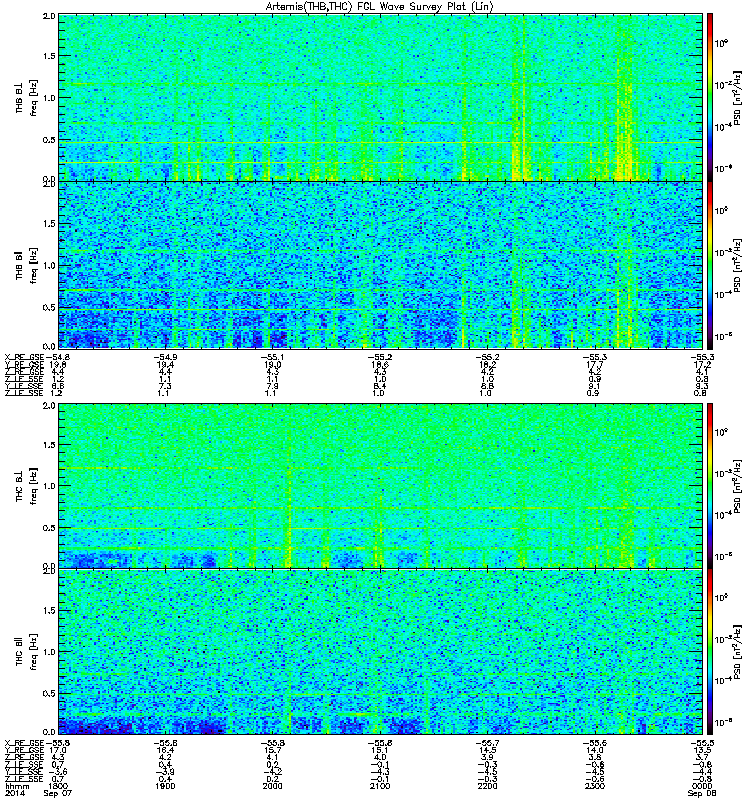Click the THB Y_RE_GSE value '19.4'

[165, 364]
